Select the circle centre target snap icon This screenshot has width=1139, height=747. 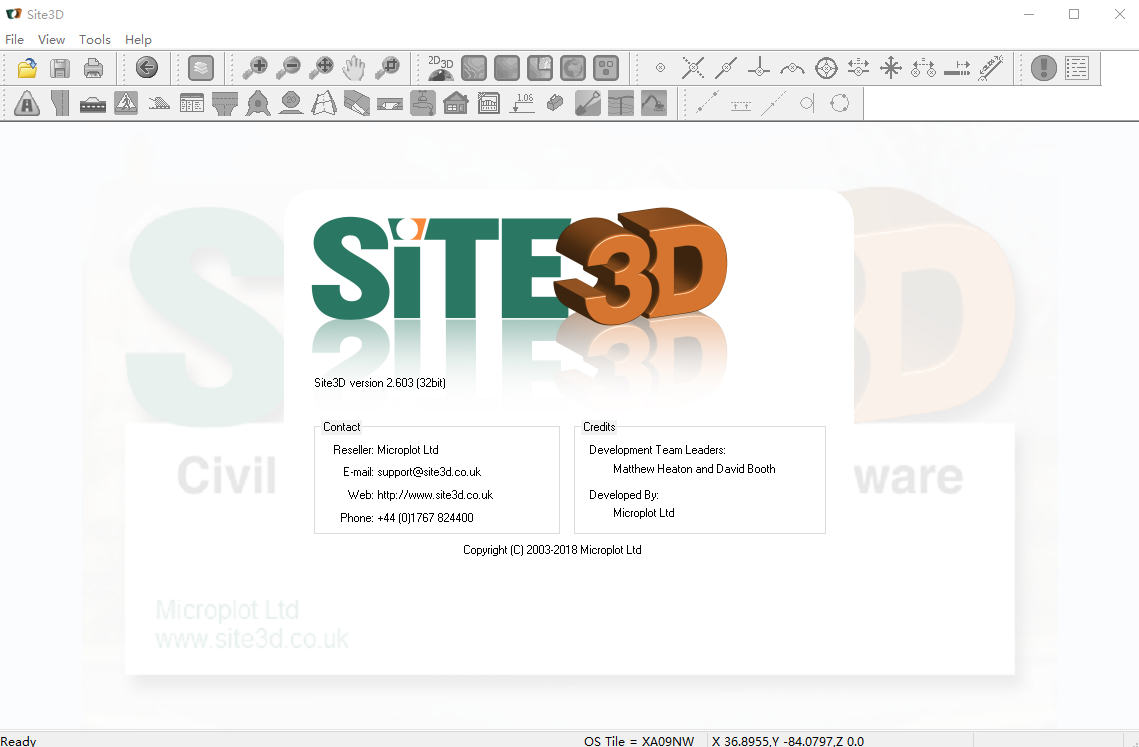coord(826,68)
